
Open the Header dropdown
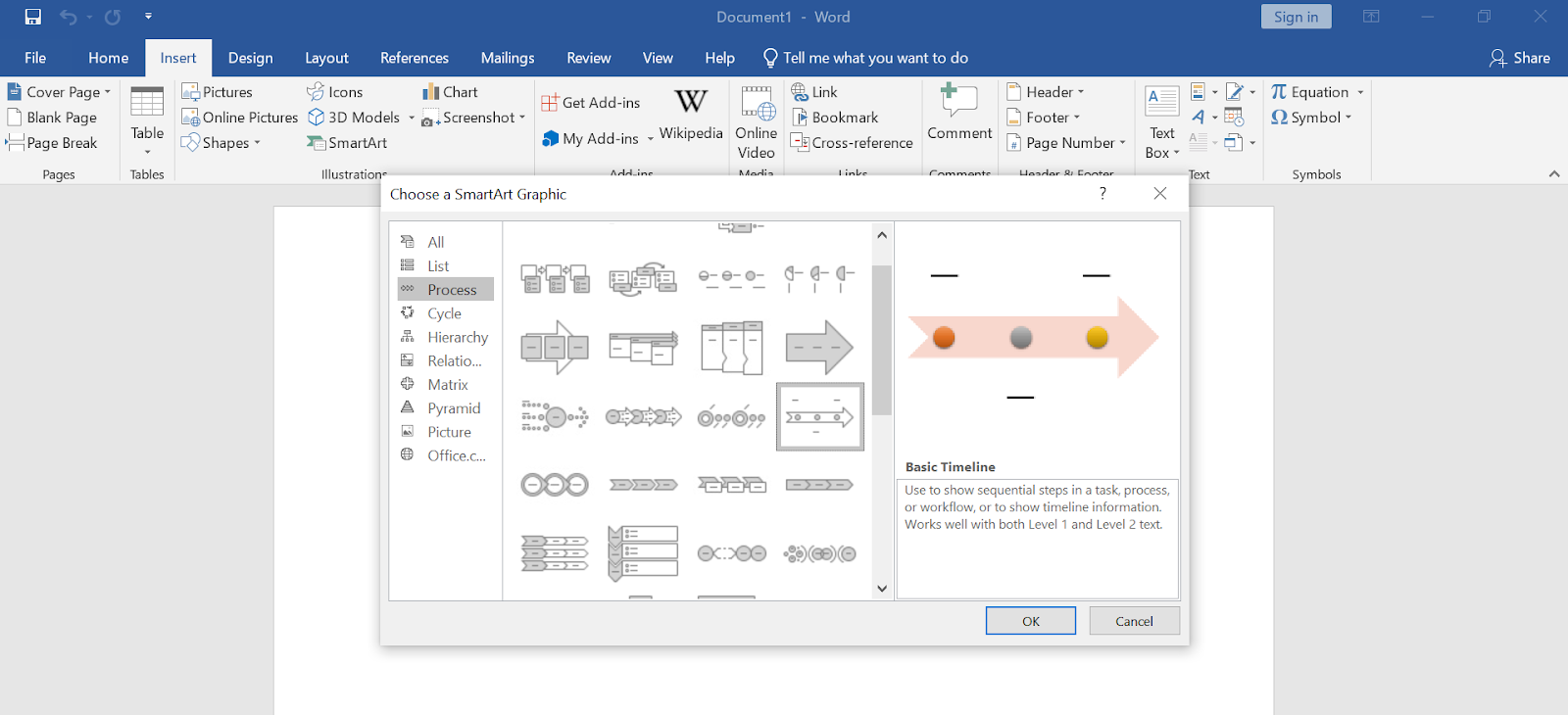[x=1046, y=92]
